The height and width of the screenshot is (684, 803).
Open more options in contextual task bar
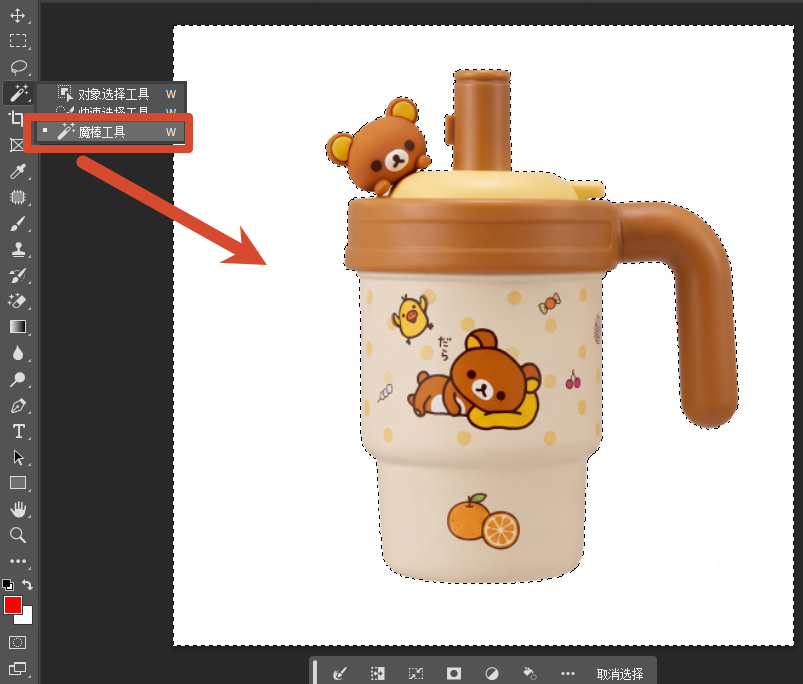click(x=567, y=674)
